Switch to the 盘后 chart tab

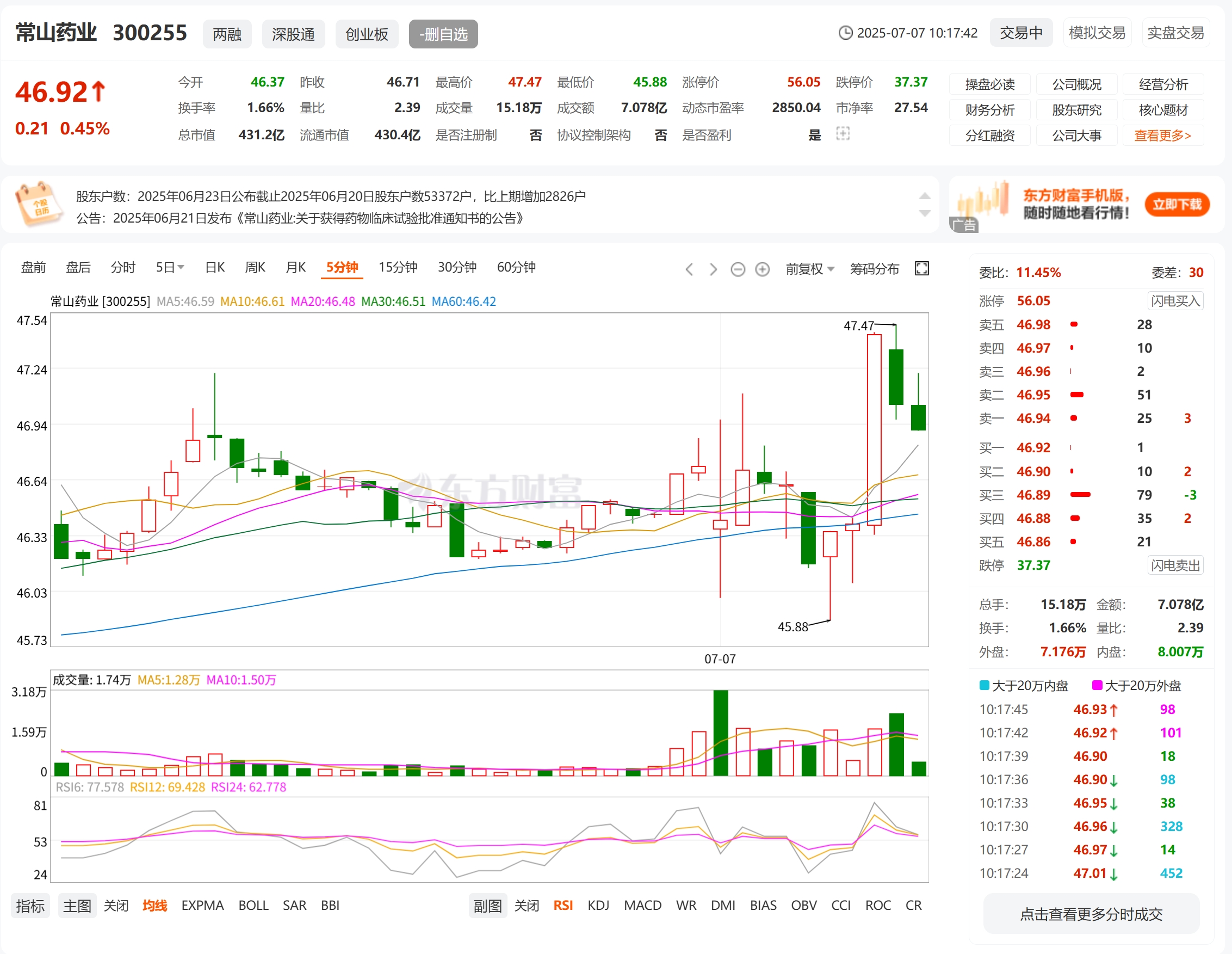click(x=78, y=267)
